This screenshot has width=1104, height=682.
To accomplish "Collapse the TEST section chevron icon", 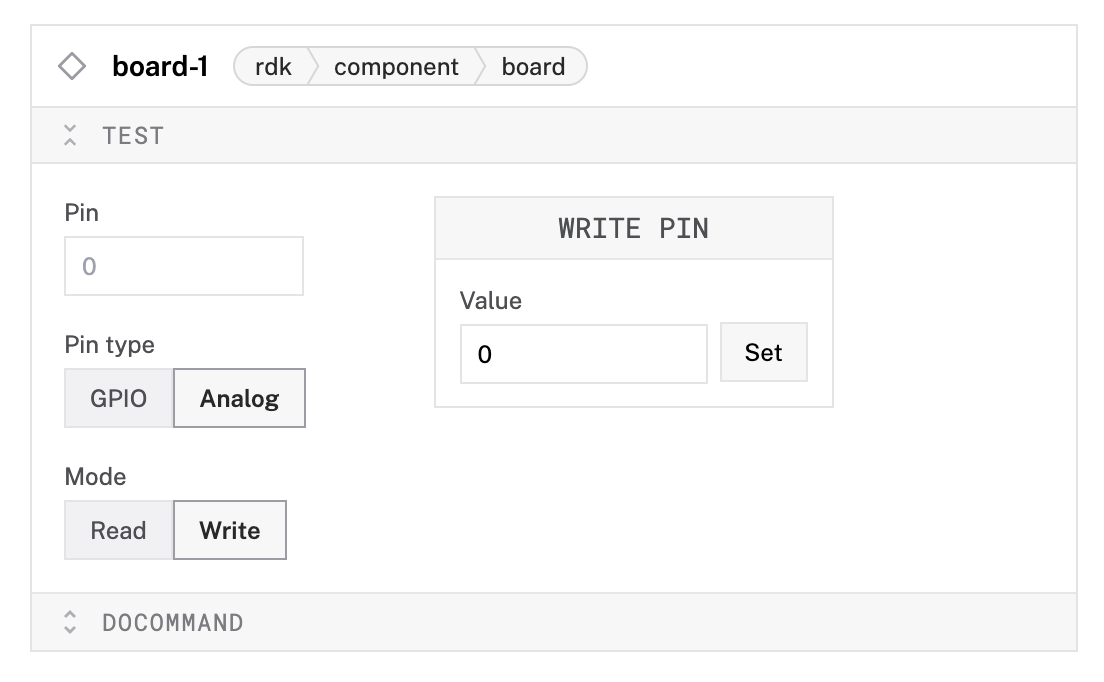I will 70,136.
